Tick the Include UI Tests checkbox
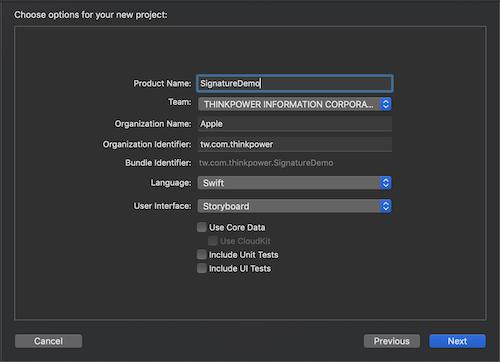 click(202, 268)
